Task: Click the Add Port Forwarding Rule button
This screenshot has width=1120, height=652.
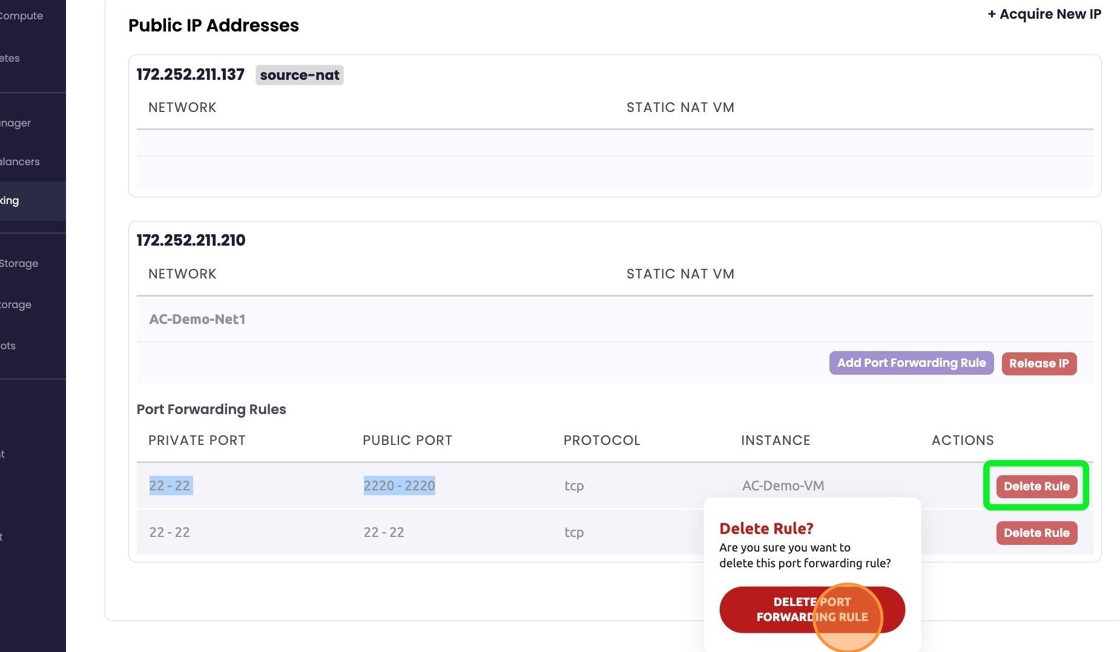Action: click(911, 363)
